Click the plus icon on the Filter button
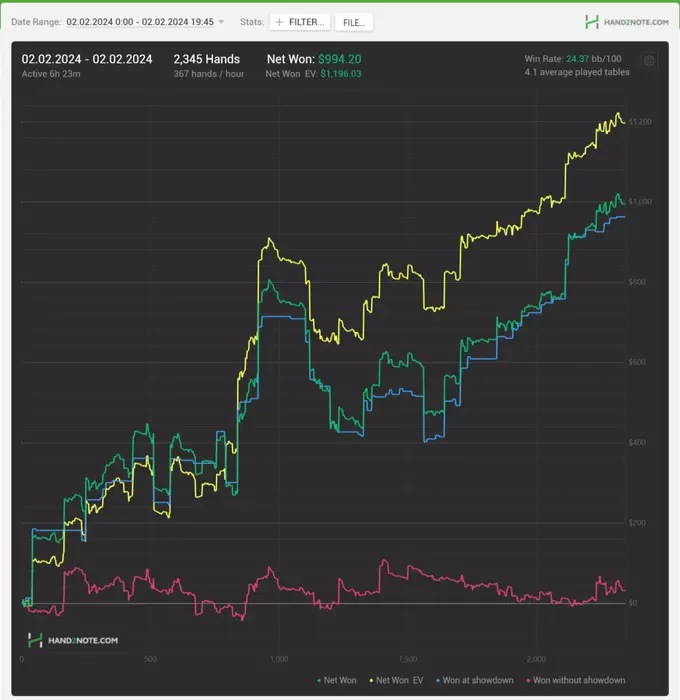 coord(280,22)
